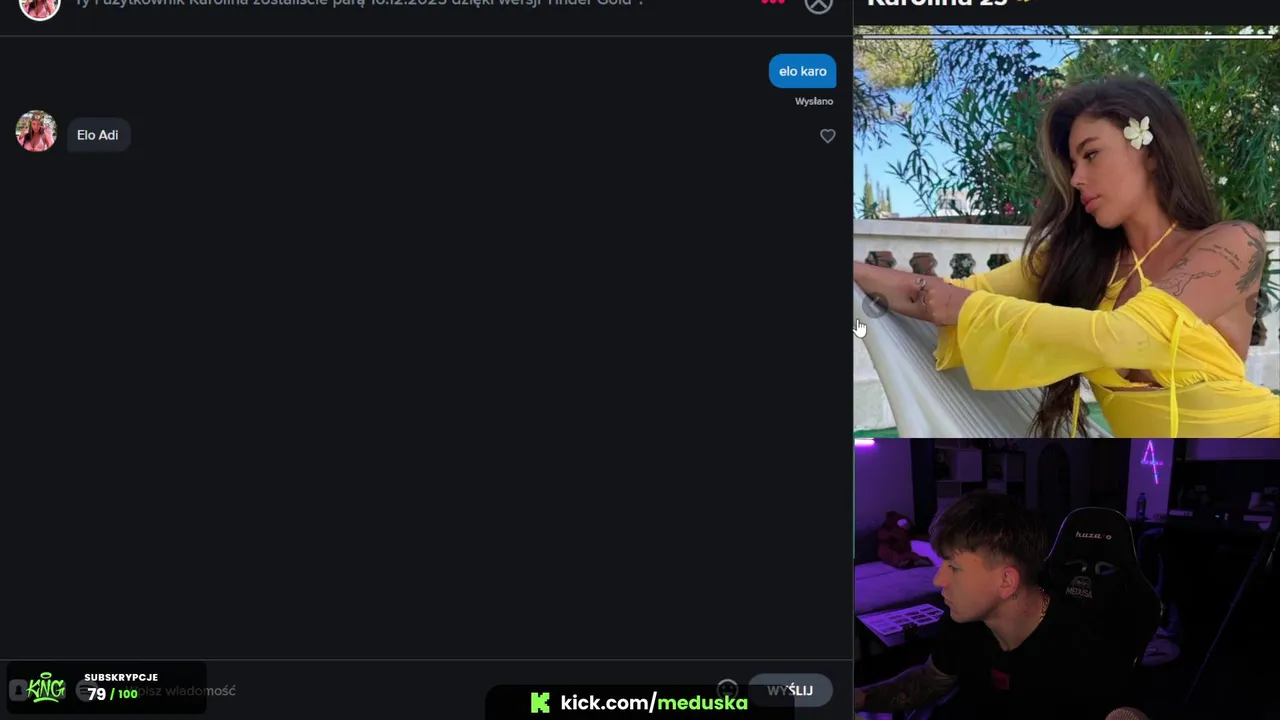Select the streamer webcam feed
The height and width of the screenshot is (720, 1280).
(x=1066, y=579)
